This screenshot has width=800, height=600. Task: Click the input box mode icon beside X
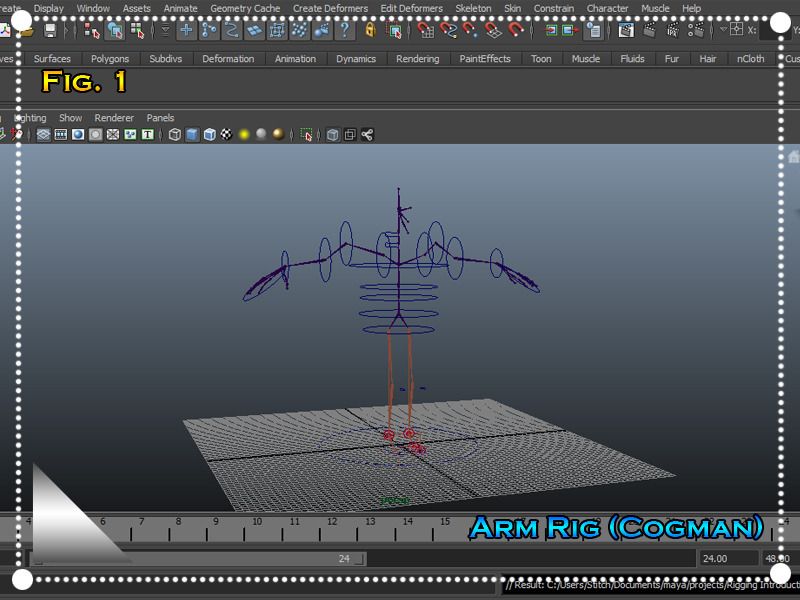[x=736, y=30]
